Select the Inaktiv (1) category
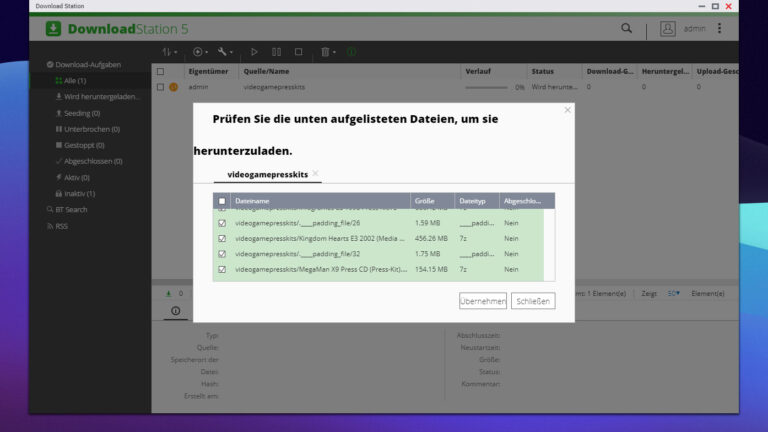The width and height of the screenshot is (768, 432). coord(75,193)
